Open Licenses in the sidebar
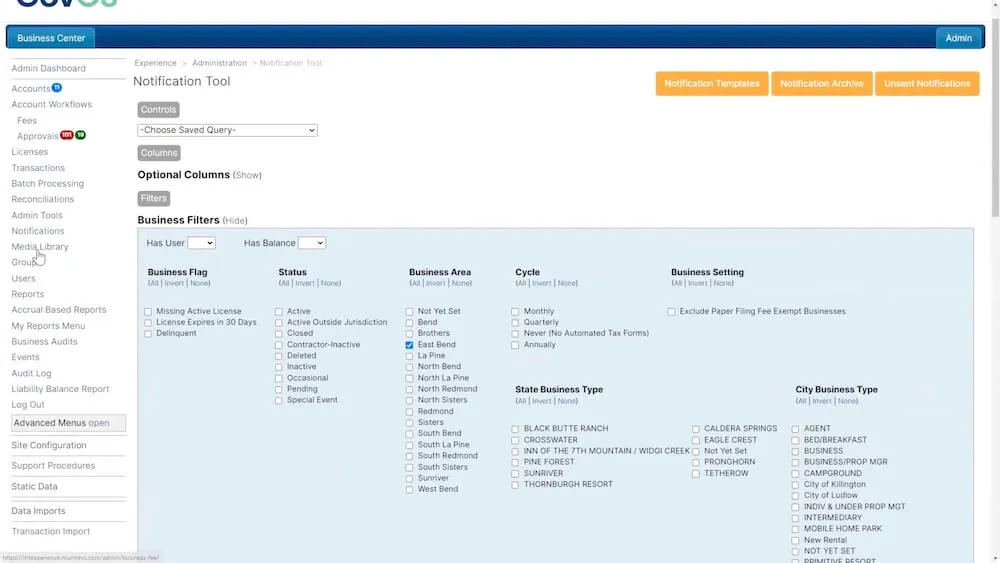Viewport: 1000px width, 563px height. 29,152
